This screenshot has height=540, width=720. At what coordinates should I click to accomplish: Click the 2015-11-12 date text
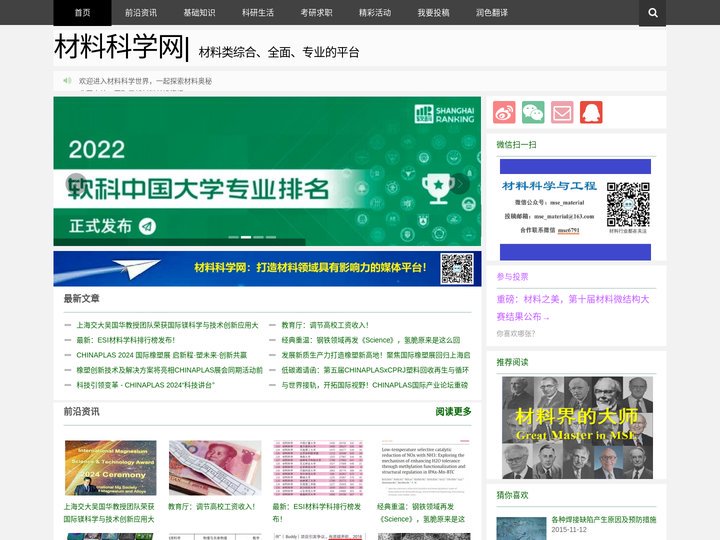click(x=569, y=530)
